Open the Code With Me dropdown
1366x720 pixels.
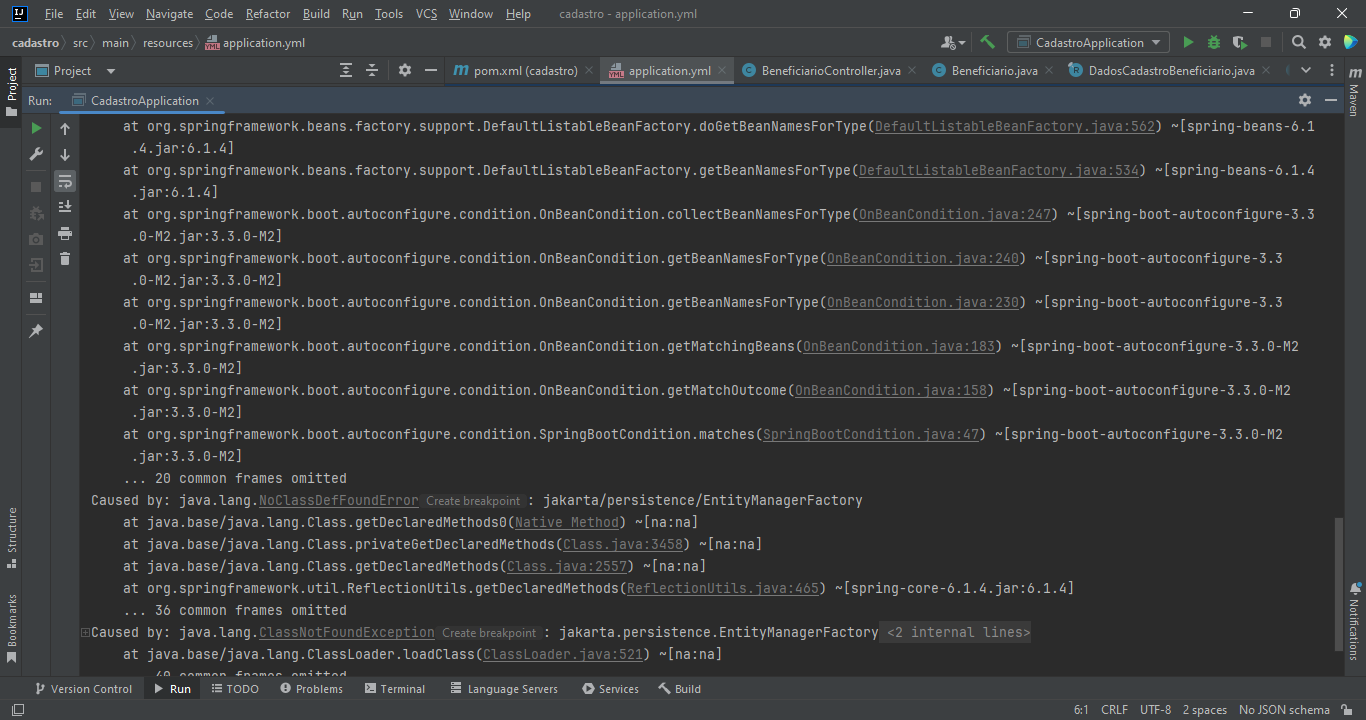[953, 42]
